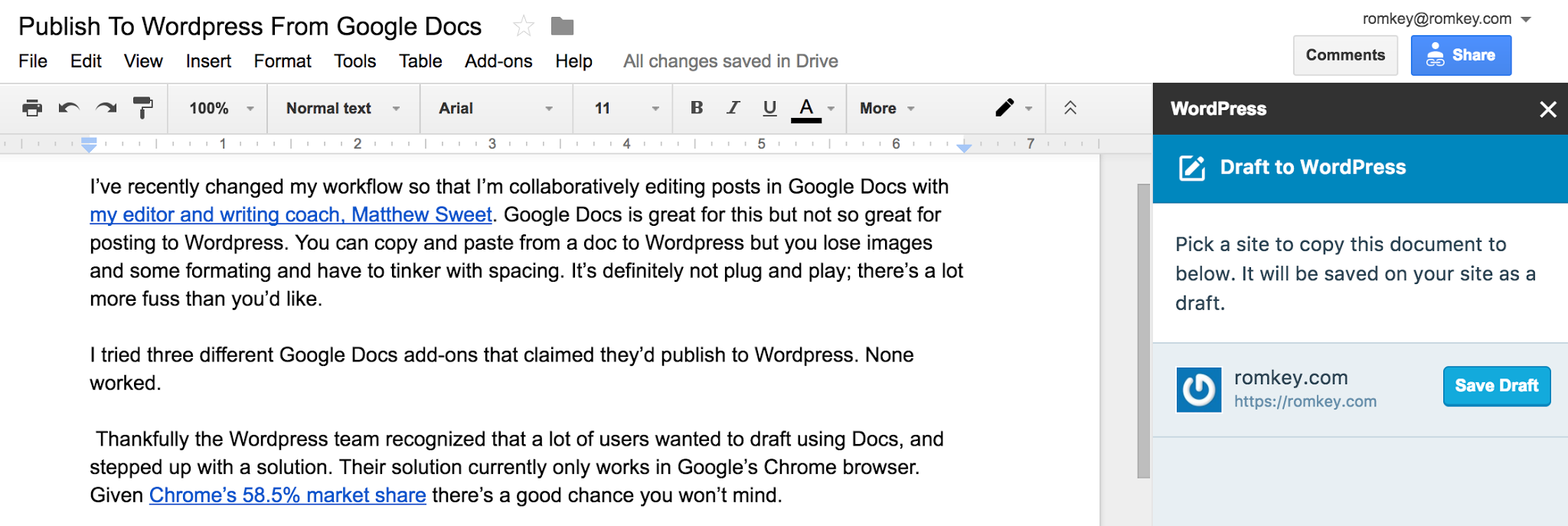
Task: Click the Draft to WordPress edit icon
Action: (1192, 168)
